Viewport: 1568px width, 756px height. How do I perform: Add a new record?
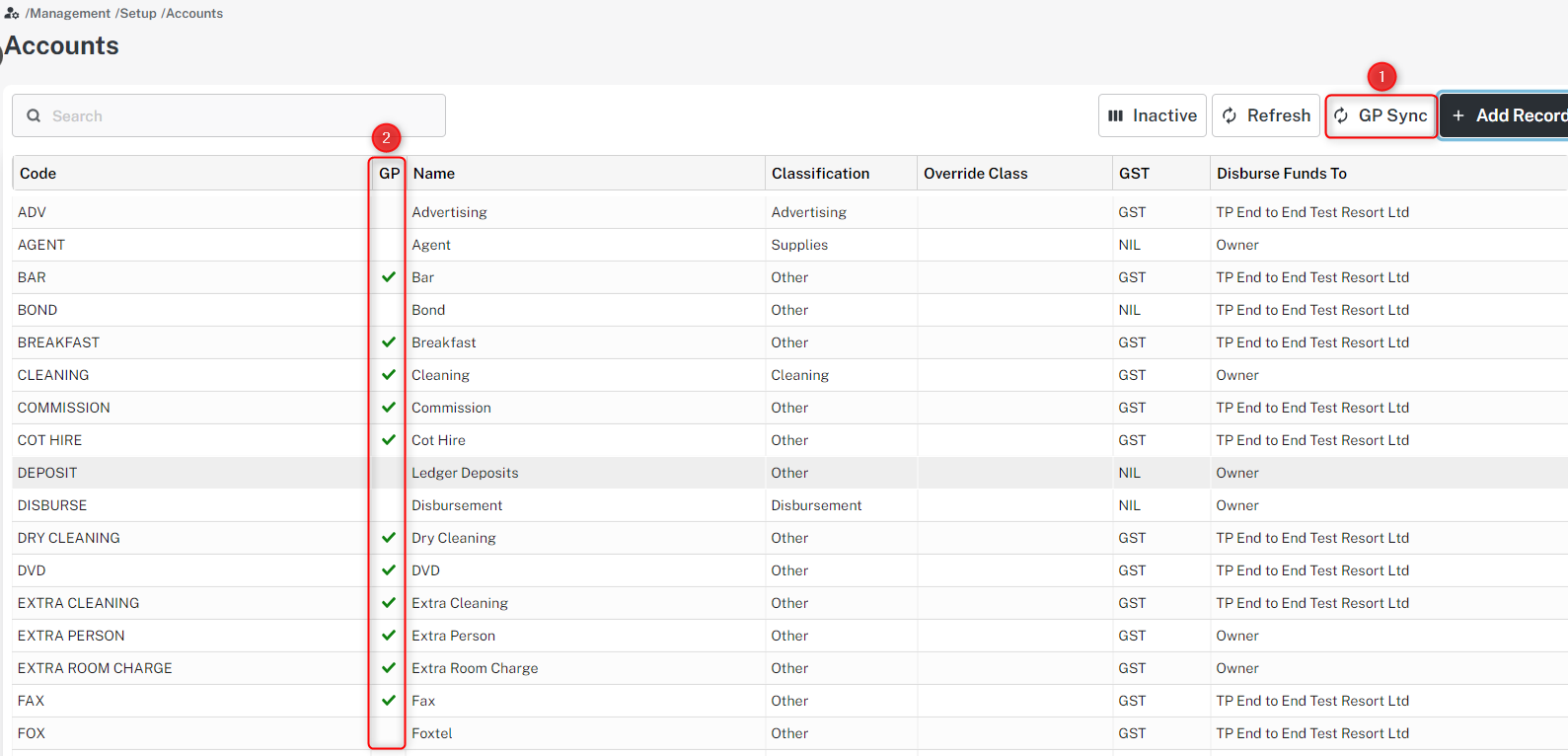tap(1504, 115)
